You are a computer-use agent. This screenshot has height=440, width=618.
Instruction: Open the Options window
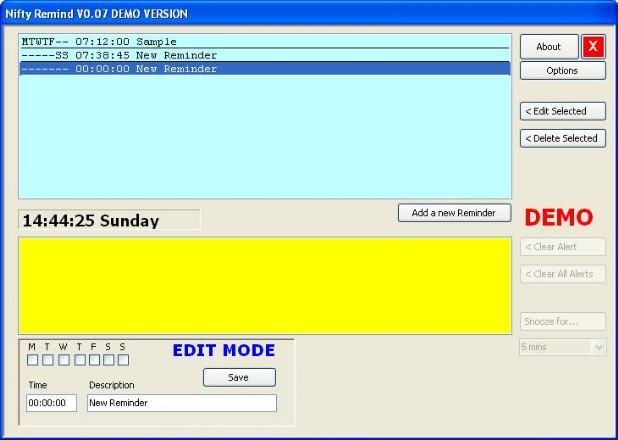[x=562, y=71]
